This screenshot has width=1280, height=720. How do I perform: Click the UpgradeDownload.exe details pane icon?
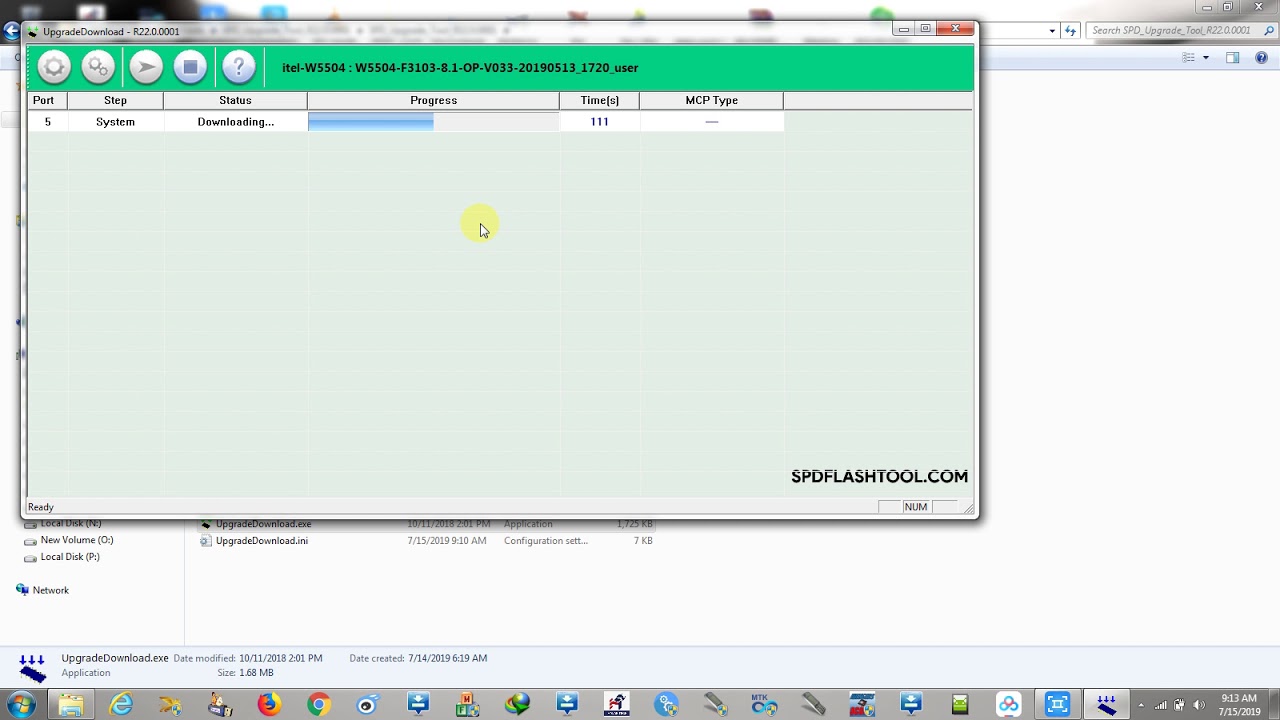[32, 667]
